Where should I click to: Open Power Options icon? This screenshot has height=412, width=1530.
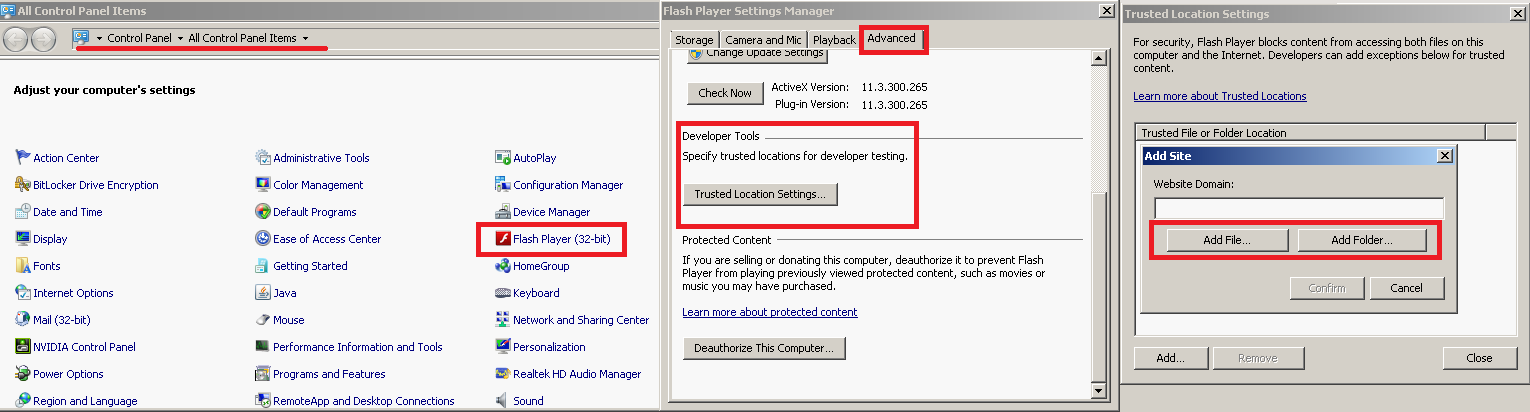(24, 374)
